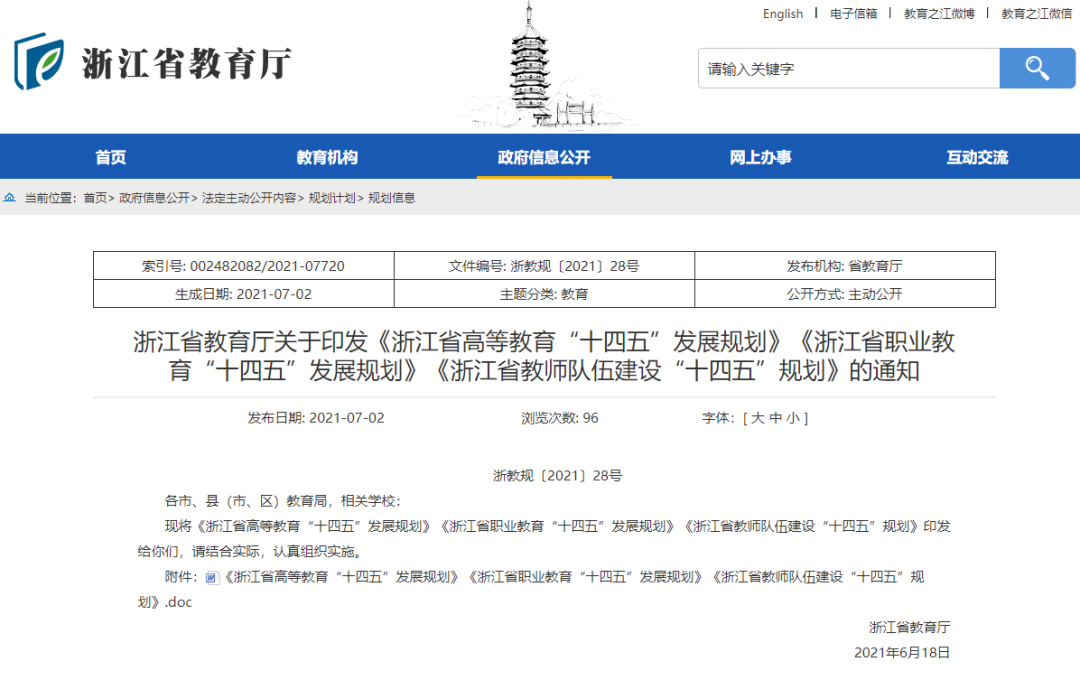Click the 规划信息 breadcrumb link
Image resolution: width=1080 pixels, height=680 pixels.
pyautogui.click(x=392, y=197)
